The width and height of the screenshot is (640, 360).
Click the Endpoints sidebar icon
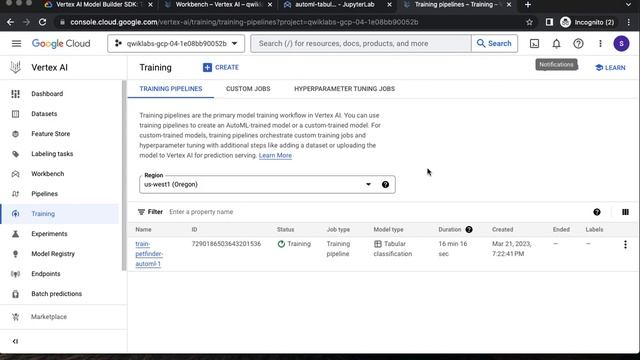click(x=16, y=274)
